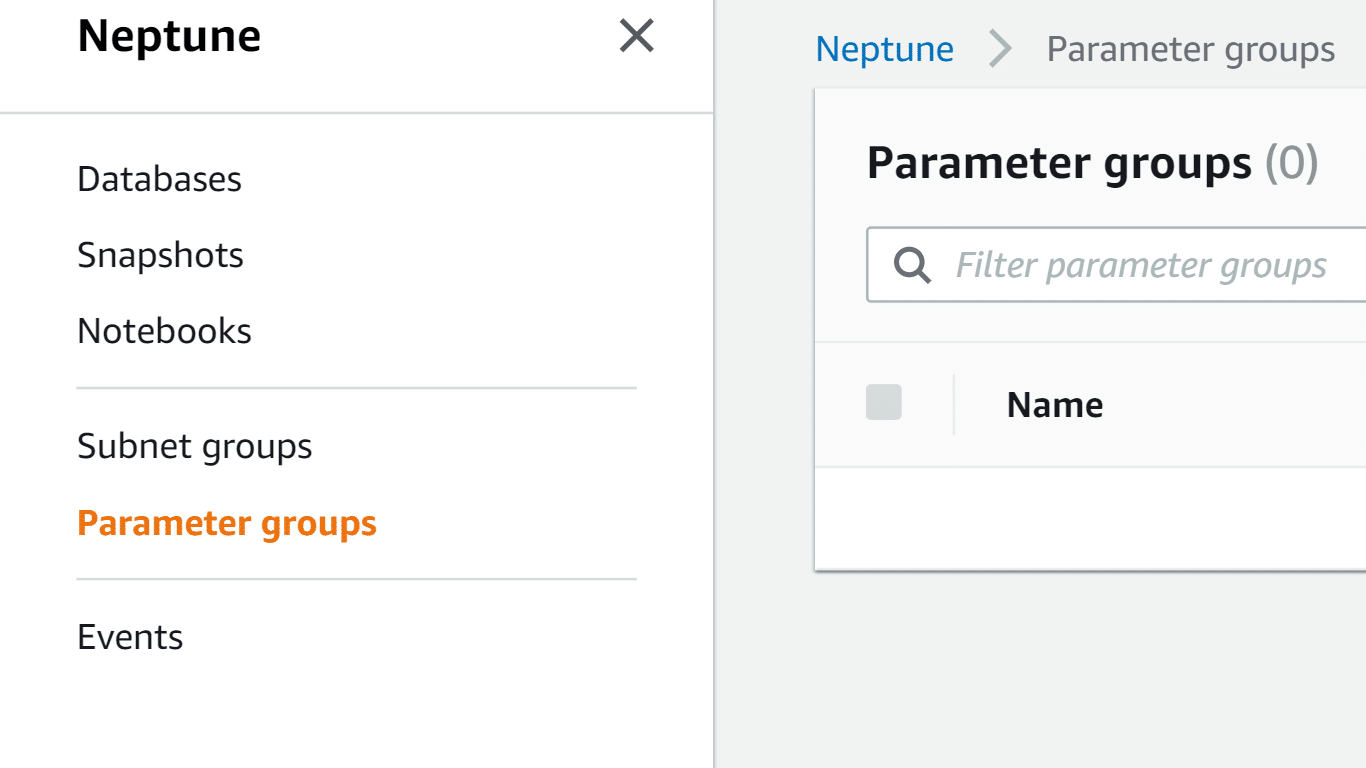The width and height of the screenshot is (1366, 768).
Task: Select the Databases sidebar entry
Action: pyautogui.click(x=159, y=179)
